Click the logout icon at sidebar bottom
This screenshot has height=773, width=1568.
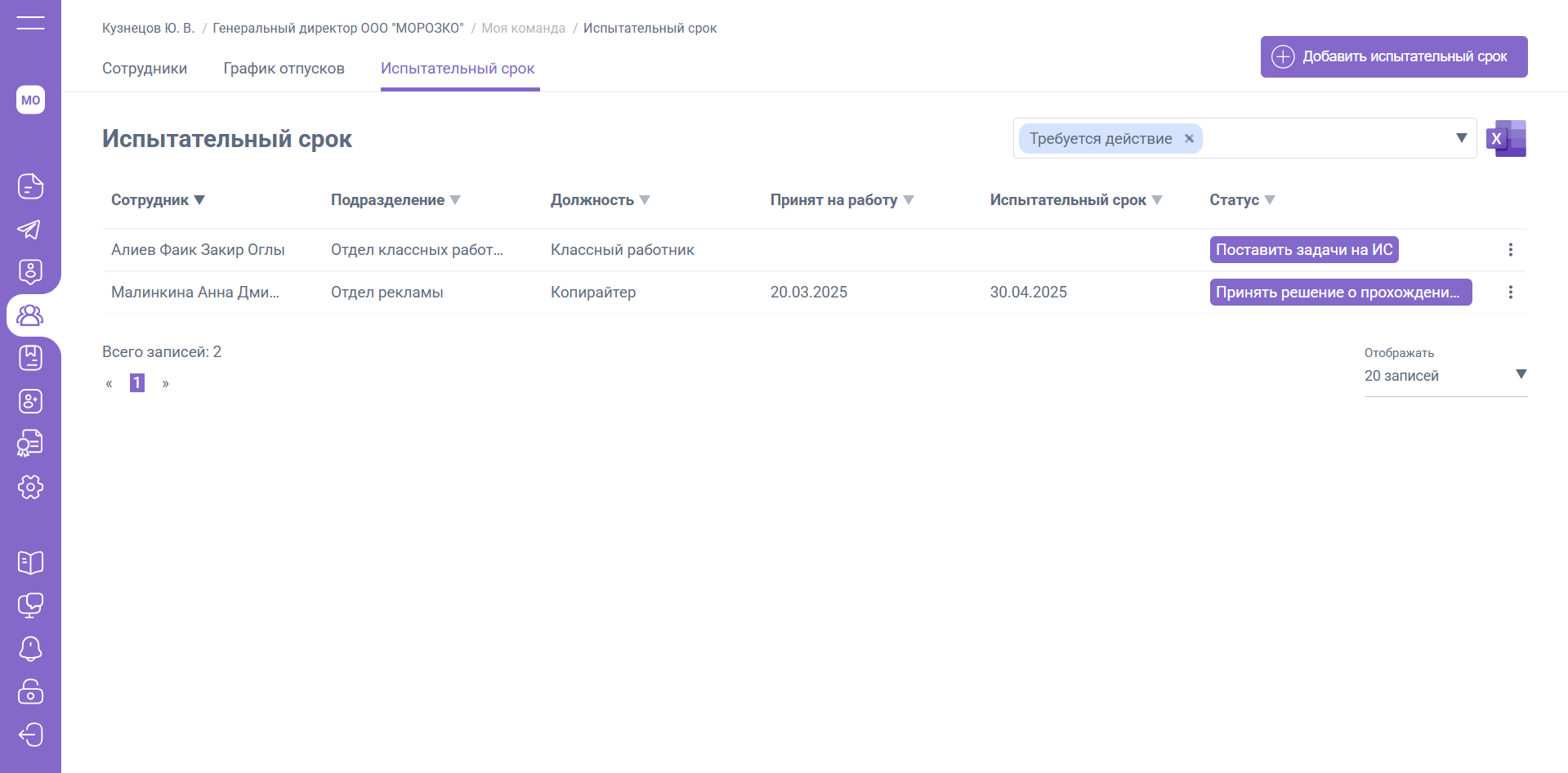tap(30, 735)
